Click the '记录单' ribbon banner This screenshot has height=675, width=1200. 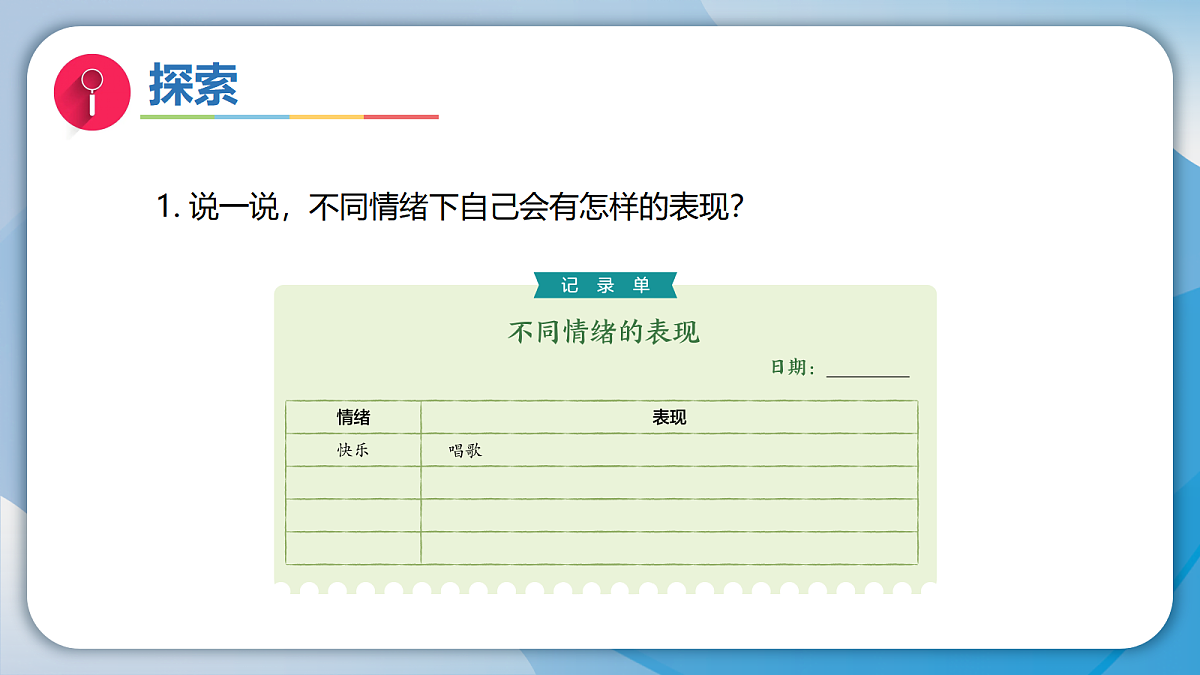pos(605,285)
